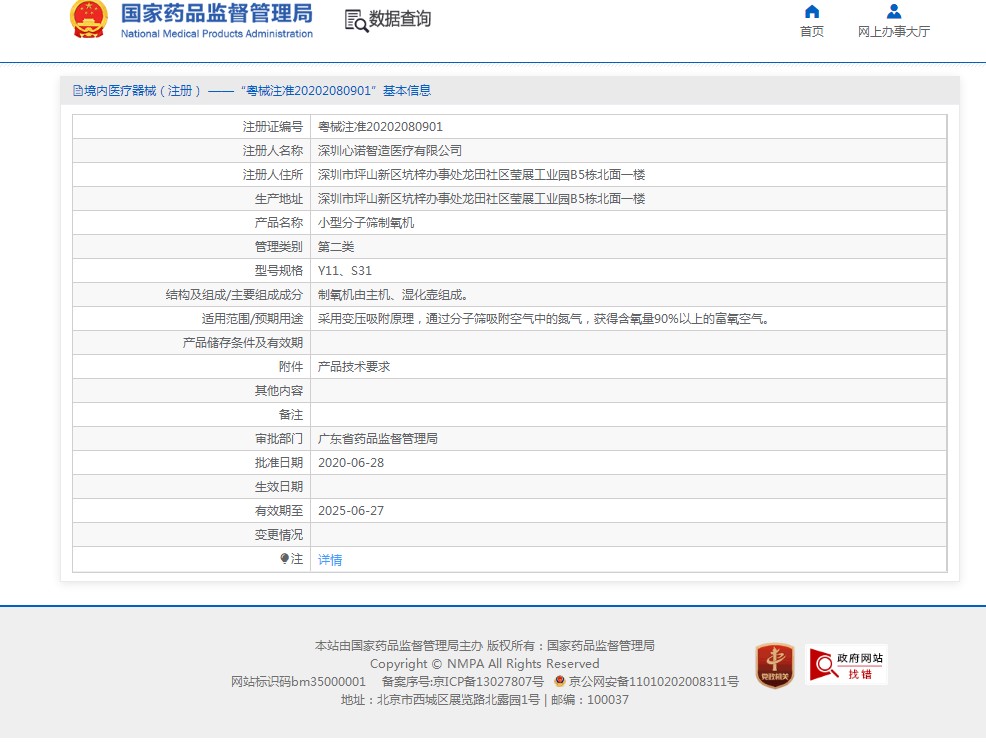Click the 注册人住所 address value
This screenshot has height=747, width=986.
tap(482, 175)
